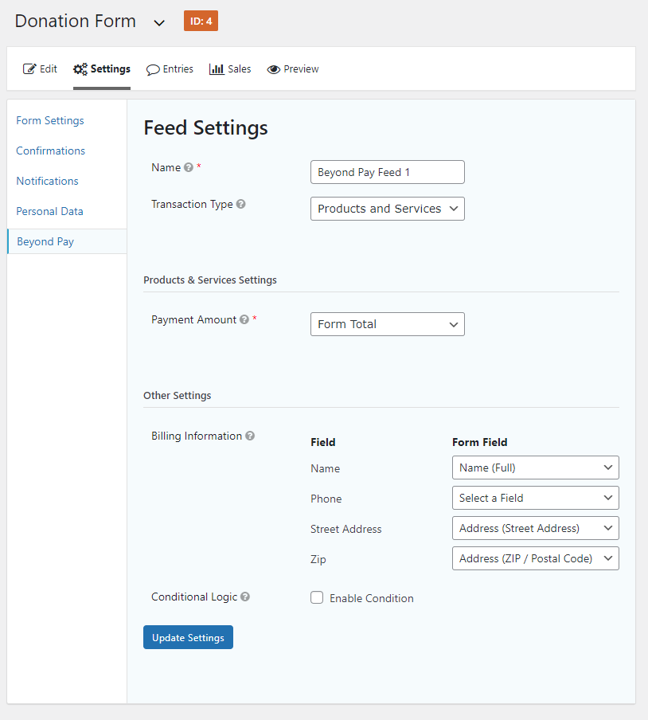Open the Transaction Type dropdown

pyautogui.click(x=387, y=209)
